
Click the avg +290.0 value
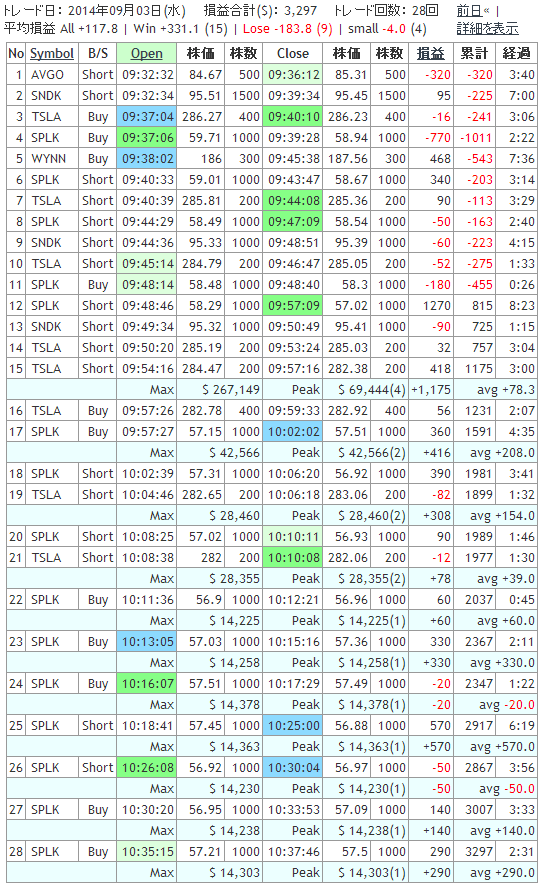pos(502,872)
